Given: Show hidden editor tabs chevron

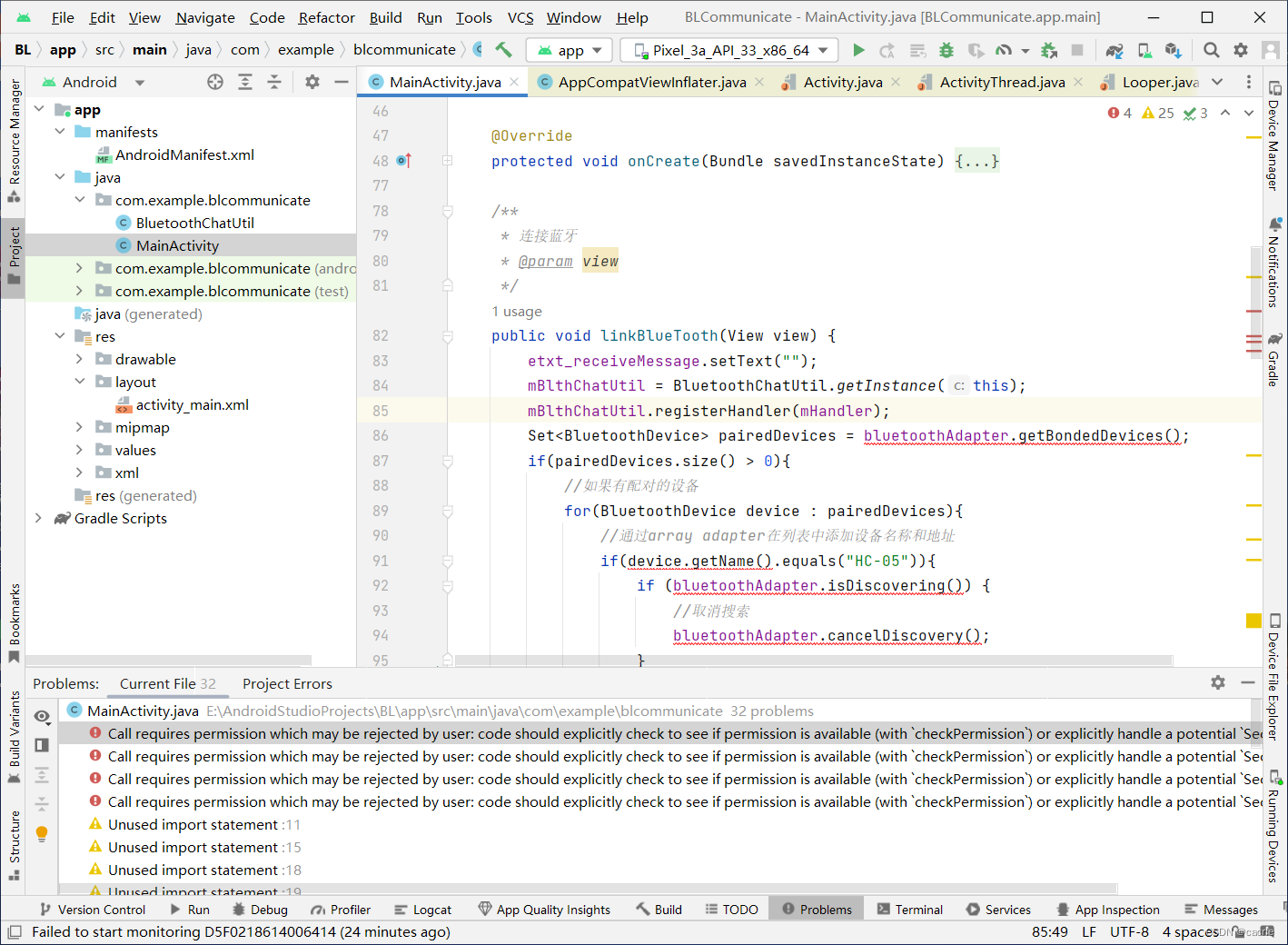Looking at the screenshot, I should 1217,82.
